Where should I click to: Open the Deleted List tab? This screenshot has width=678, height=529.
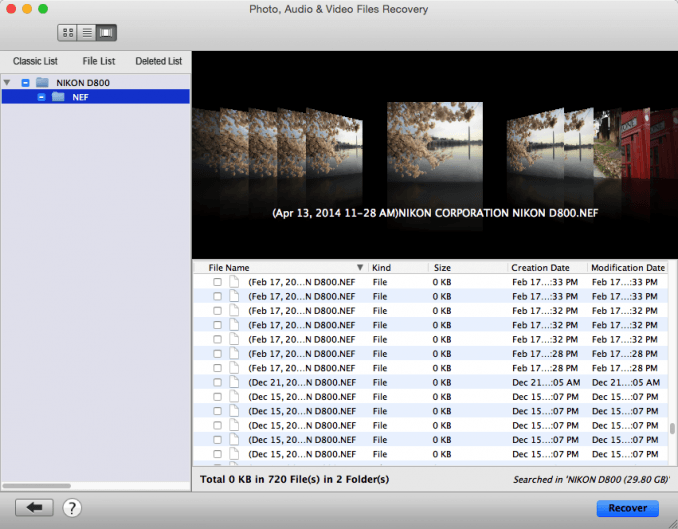(158, 61)
